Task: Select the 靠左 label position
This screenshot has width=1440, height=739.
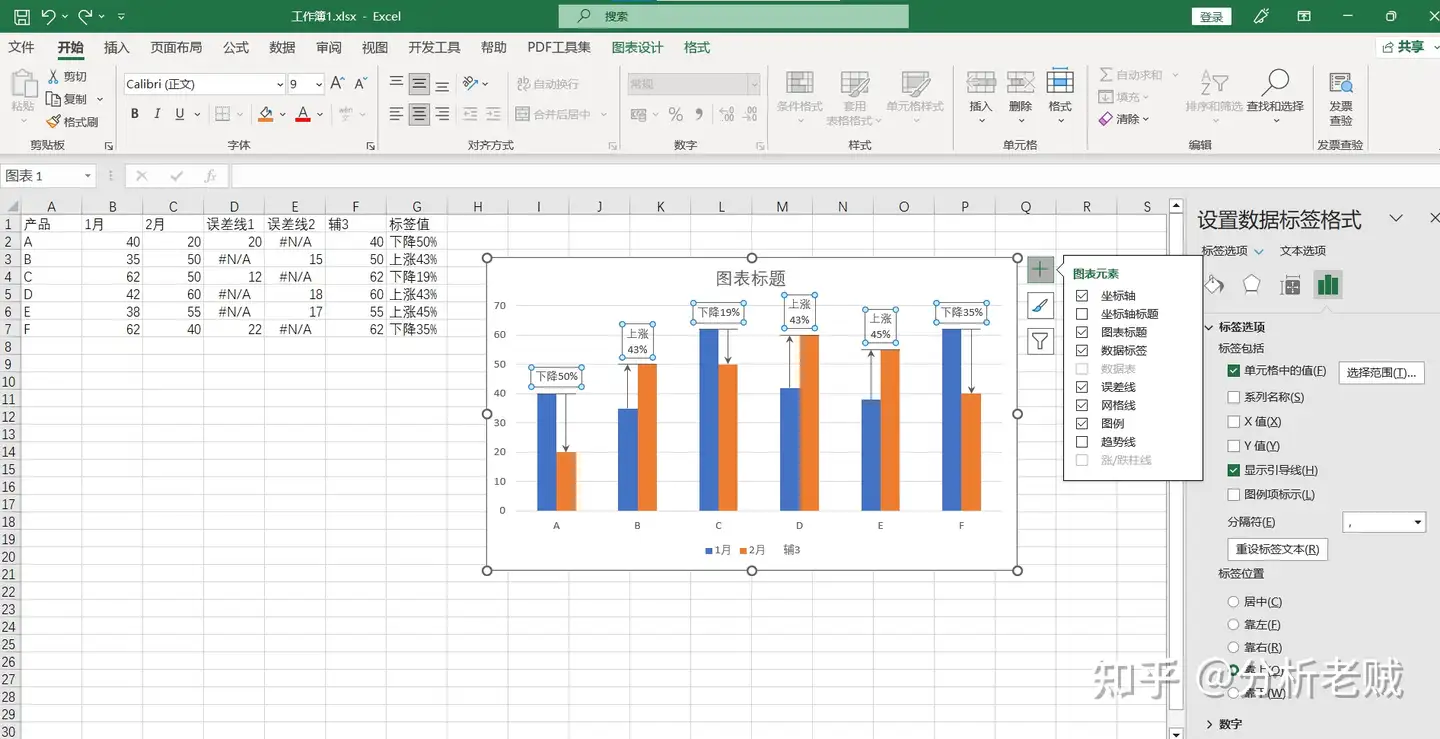Action: click(1233, 625)
